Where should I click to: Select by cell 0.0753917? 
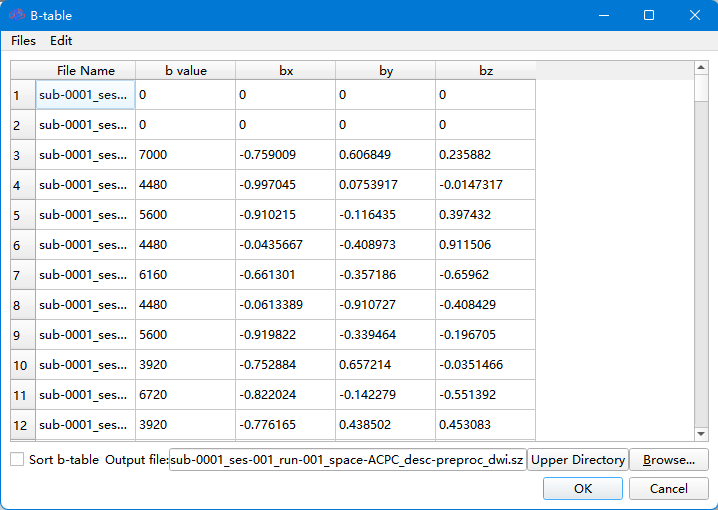click(x=386, y=185)
